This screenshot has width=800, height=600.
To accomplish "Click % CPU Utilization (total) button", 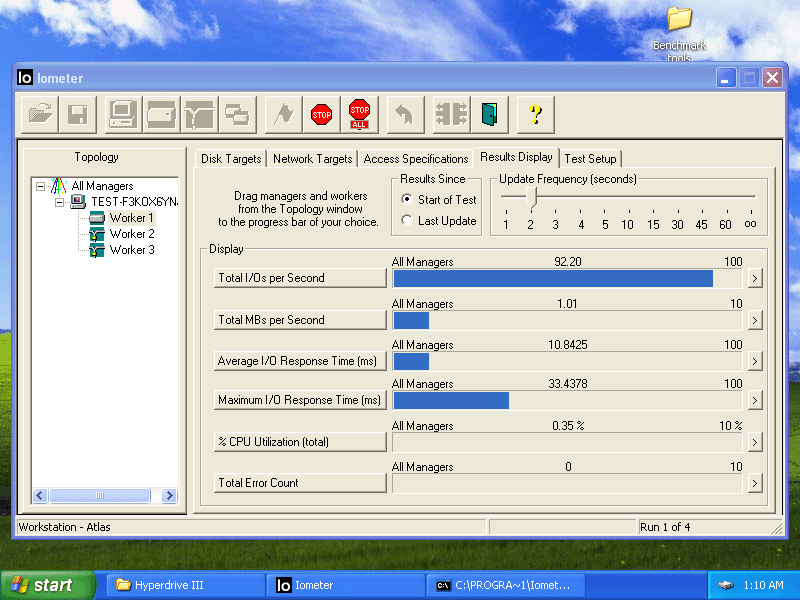I will coord(300,442).
